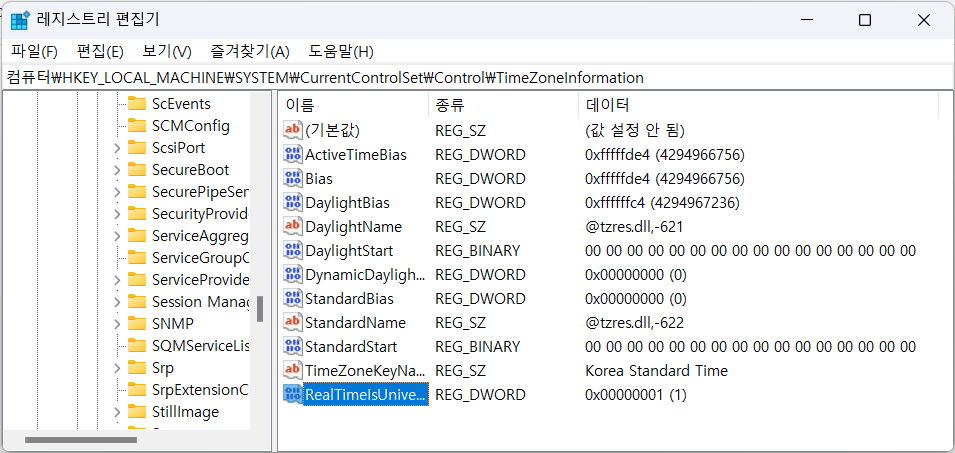Expand the SecurityProviders tree node
955x453 pixels.
117,214
